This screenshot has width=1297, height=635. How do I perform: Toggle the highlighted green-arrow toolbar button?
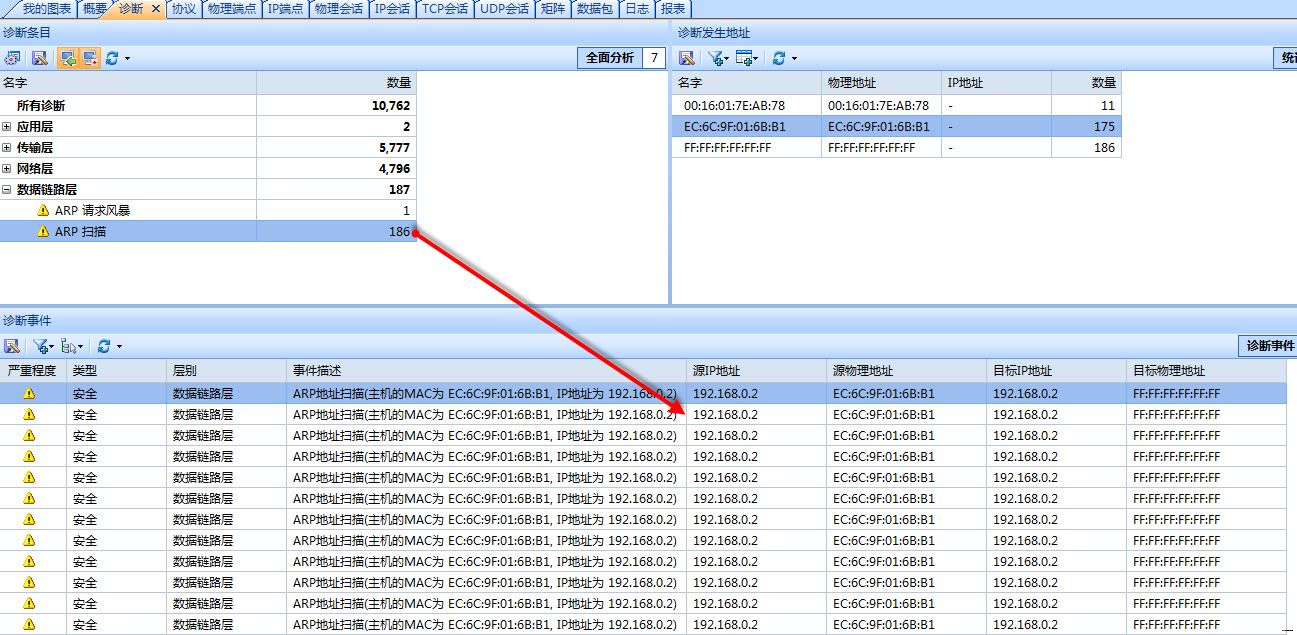point(67,58)
